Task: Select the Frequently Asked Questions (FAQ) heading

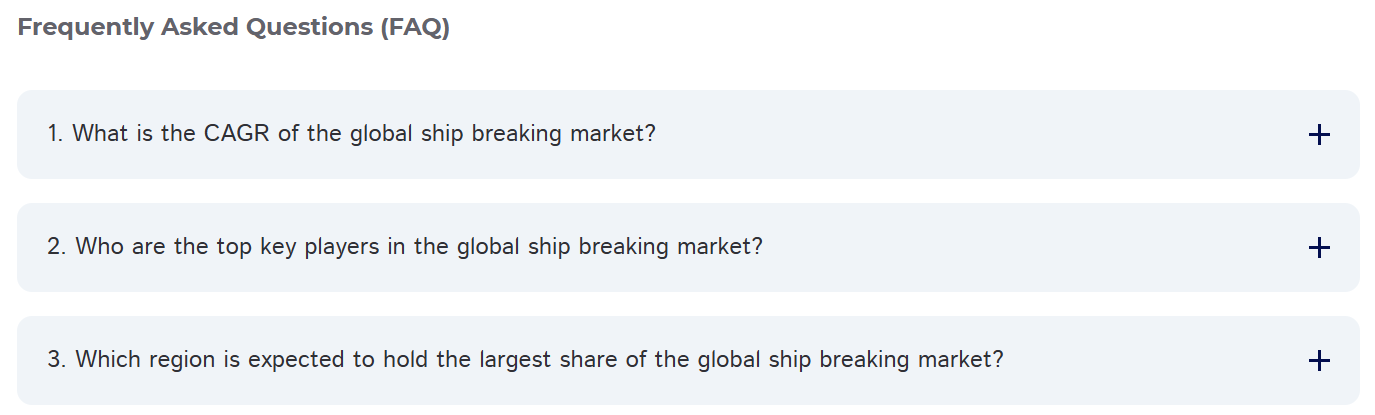Action: click(234, 27)
